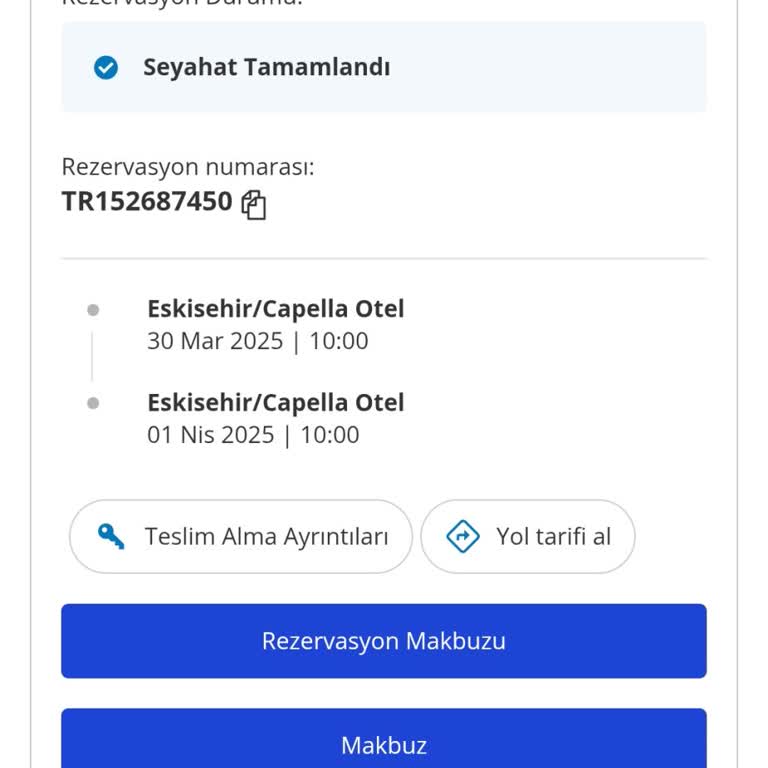Viewport: 768px width, 768px height.
Task: Click the divider line under the reservation number
Action: 384,259
